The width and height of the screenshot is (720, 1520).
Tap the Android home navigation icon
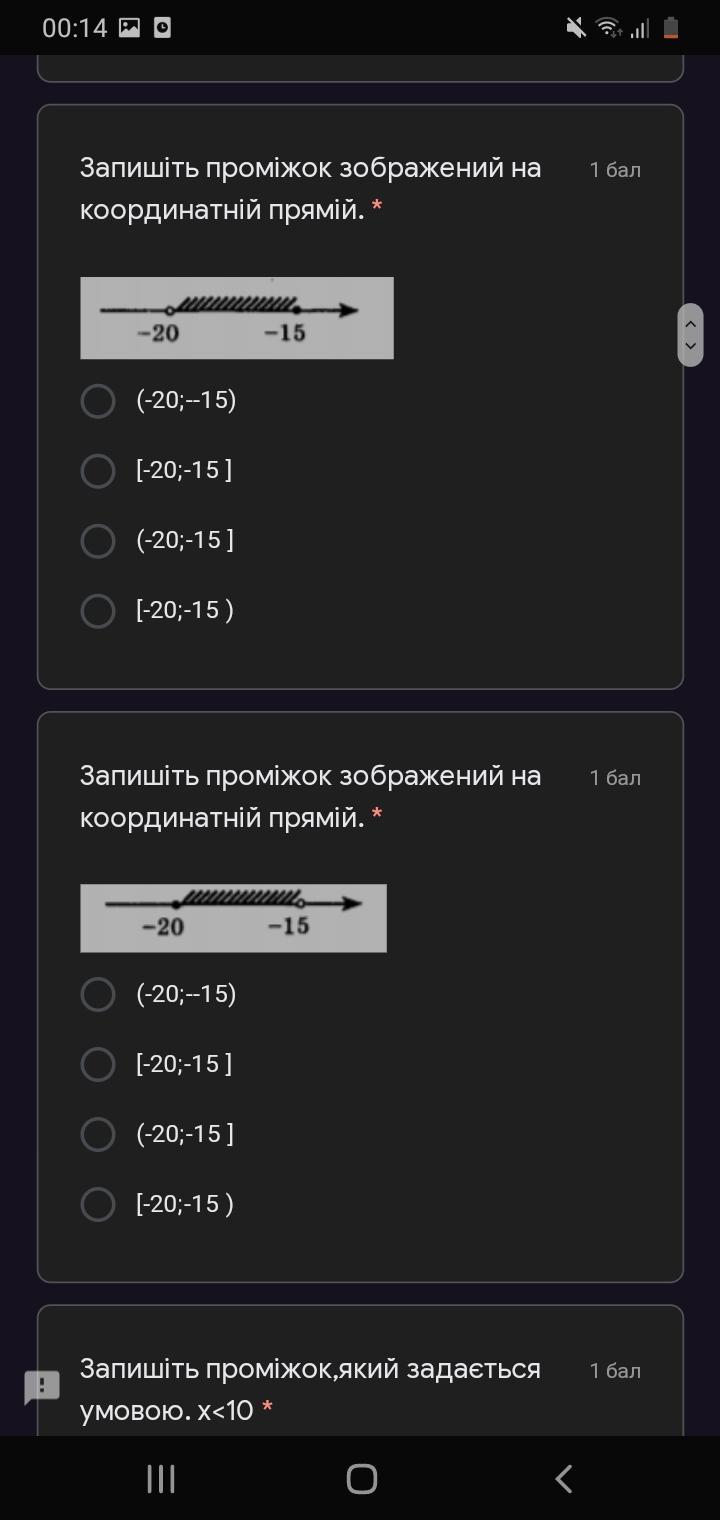coord(361,1479)
